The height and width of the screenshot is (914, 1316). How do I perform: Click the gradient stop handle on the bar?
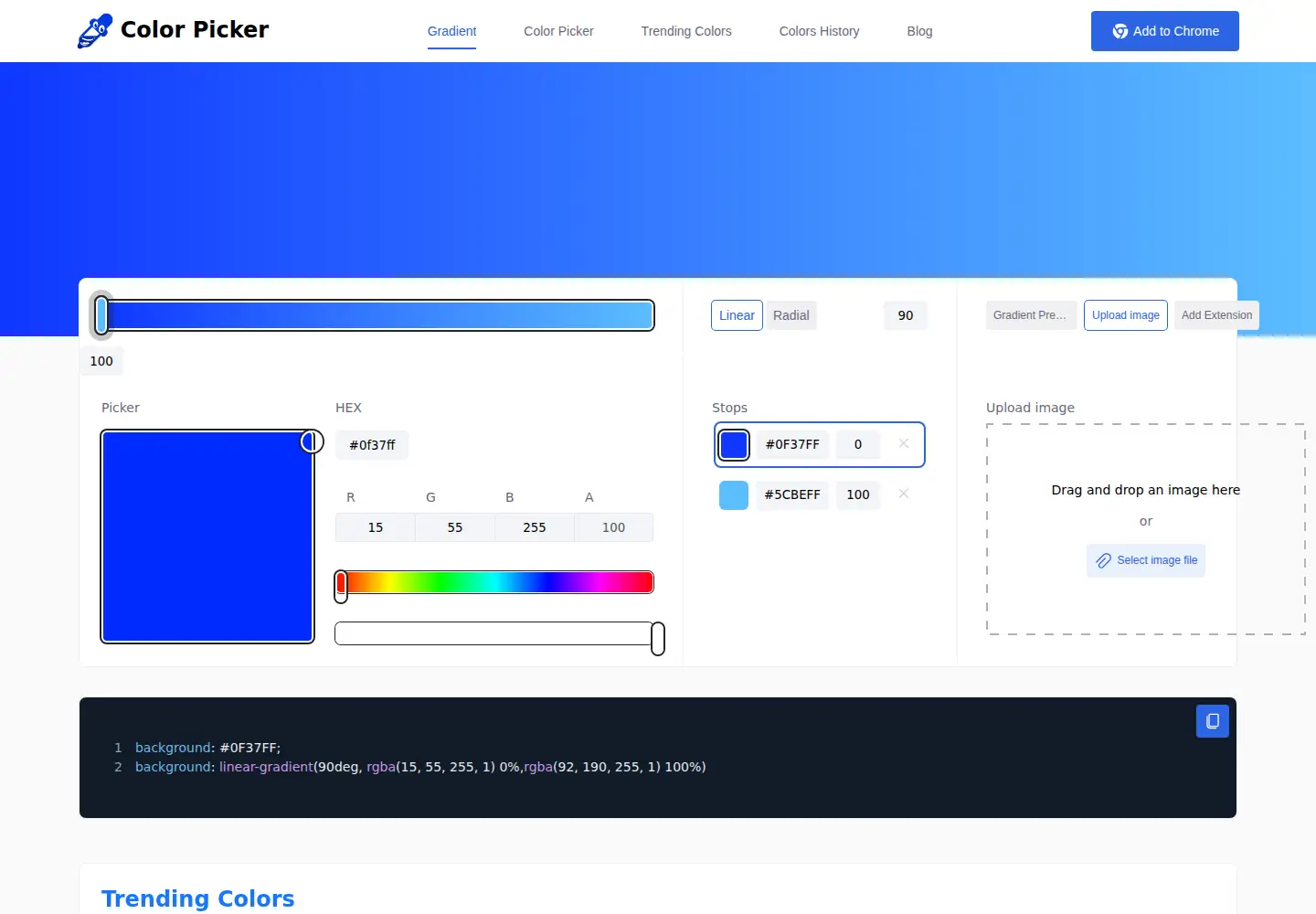(101, 315)
